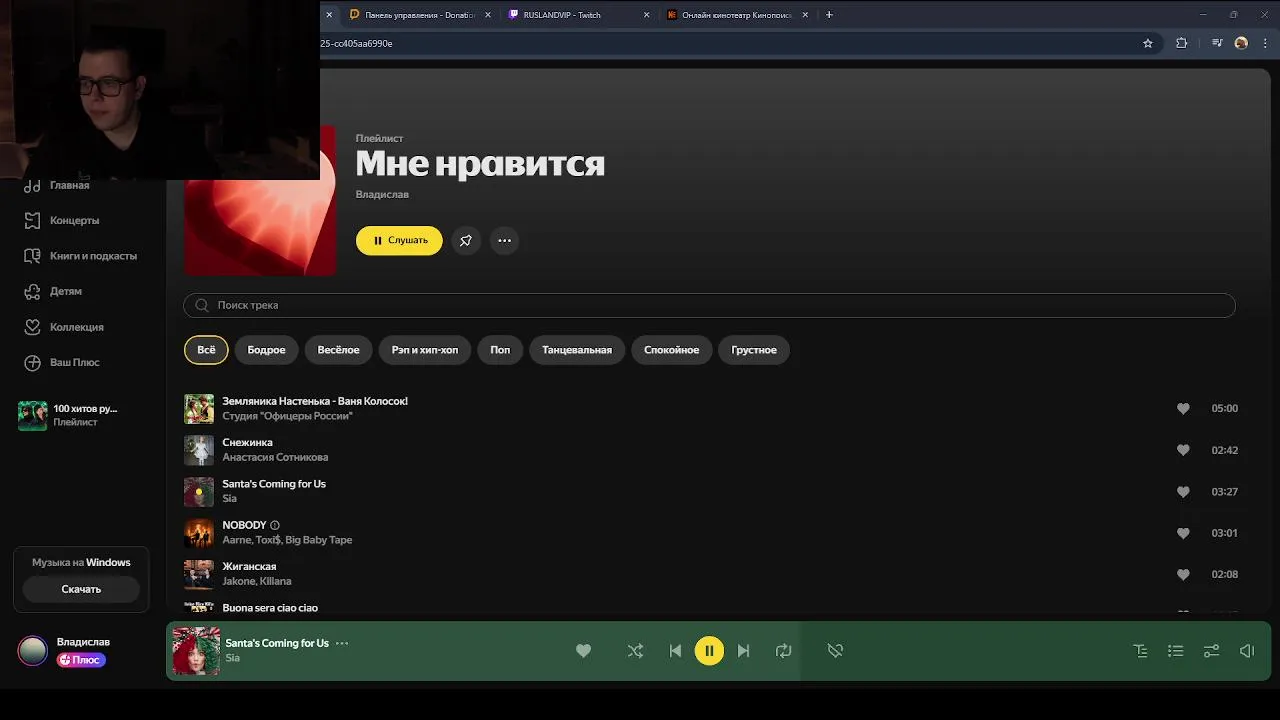1280x720 pixels.
Task: Pause playback in player bar
Action: point(709,651)
